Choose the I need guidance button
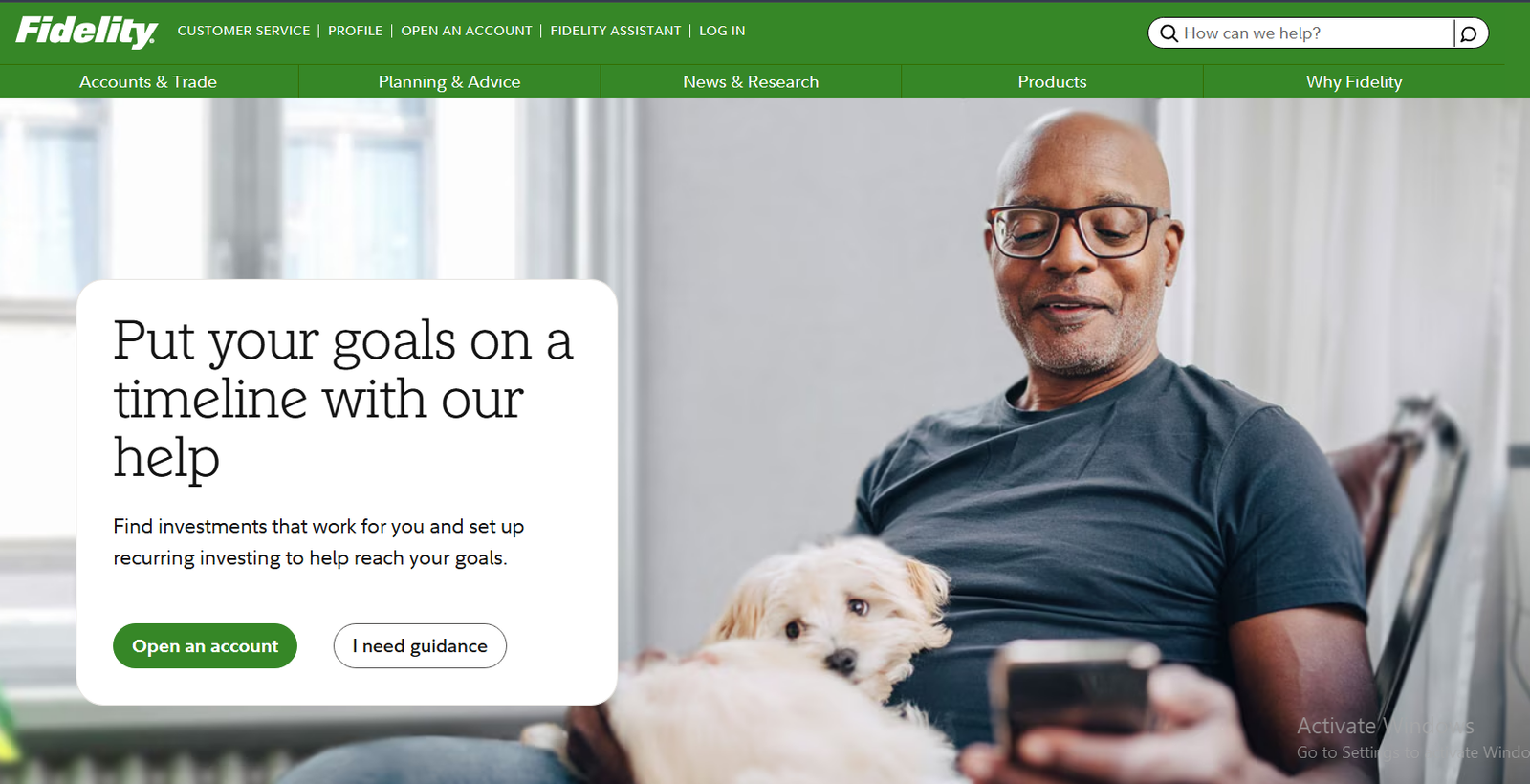Viewport: 1530px width, 784px height. point(420,646)
